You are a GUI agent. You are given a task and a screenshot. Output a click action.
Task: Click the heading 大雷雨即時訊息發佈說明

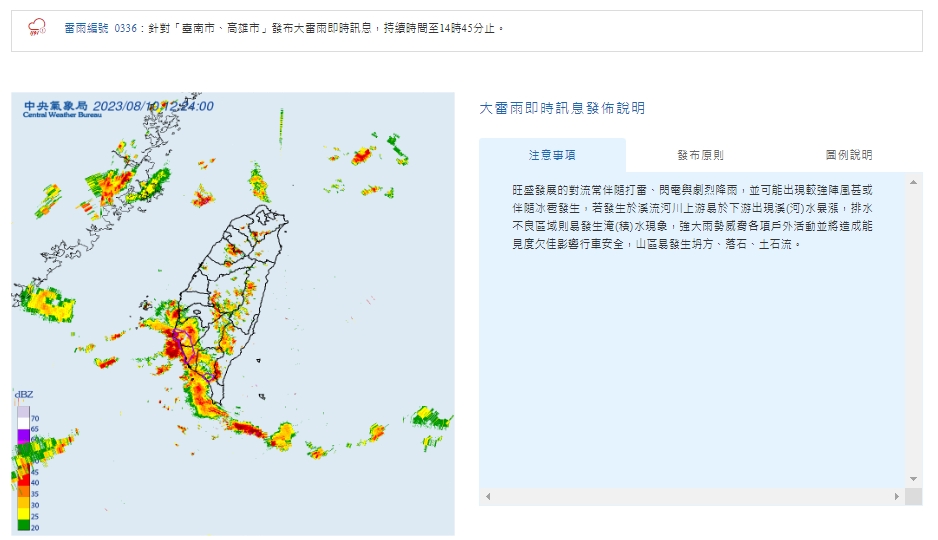point(562,108)
